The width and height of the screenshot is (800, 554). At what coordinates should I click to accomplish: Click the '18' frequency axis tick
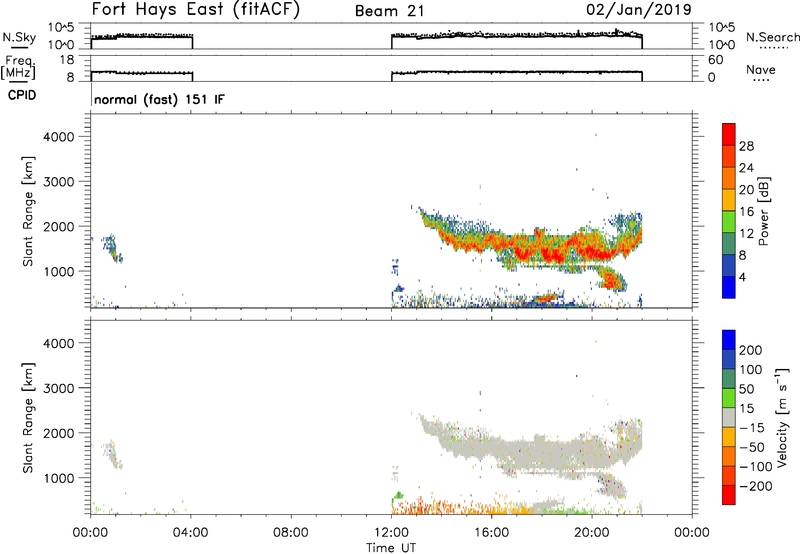tap(67, 60)
